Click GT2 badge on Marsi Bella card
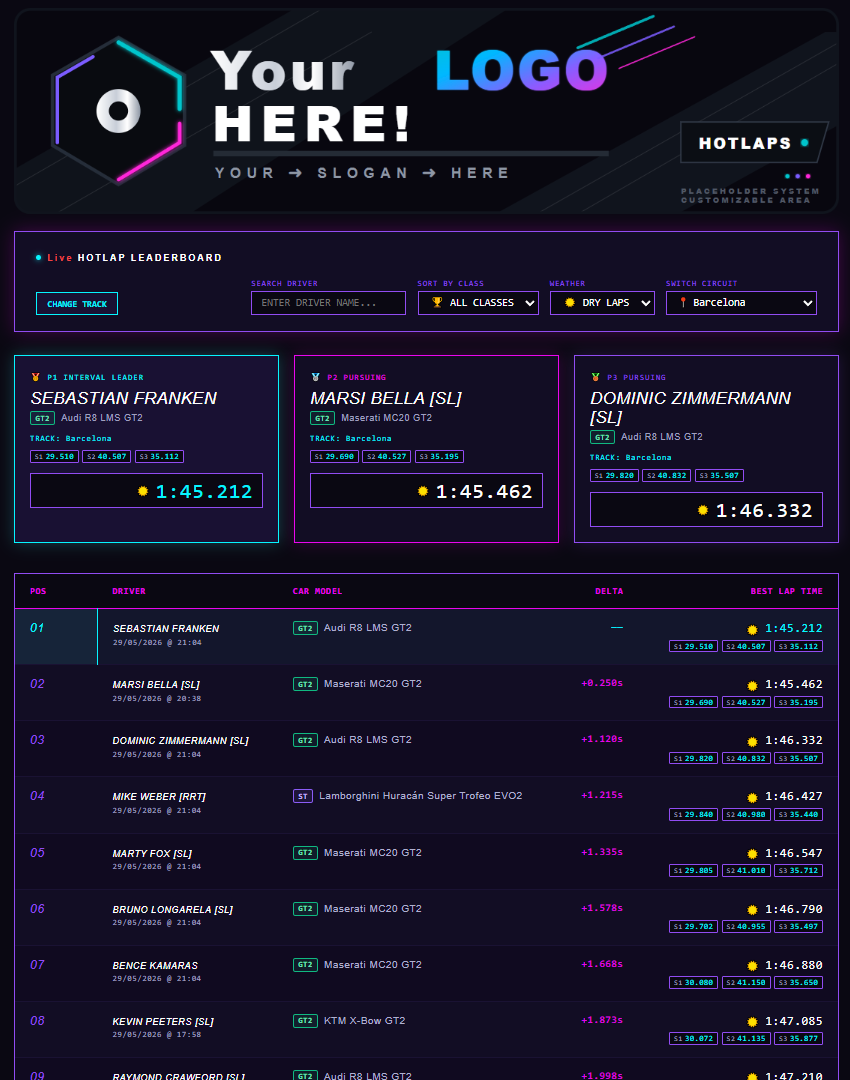Screen dimensions: 850x1080 [x=322, y=418]
